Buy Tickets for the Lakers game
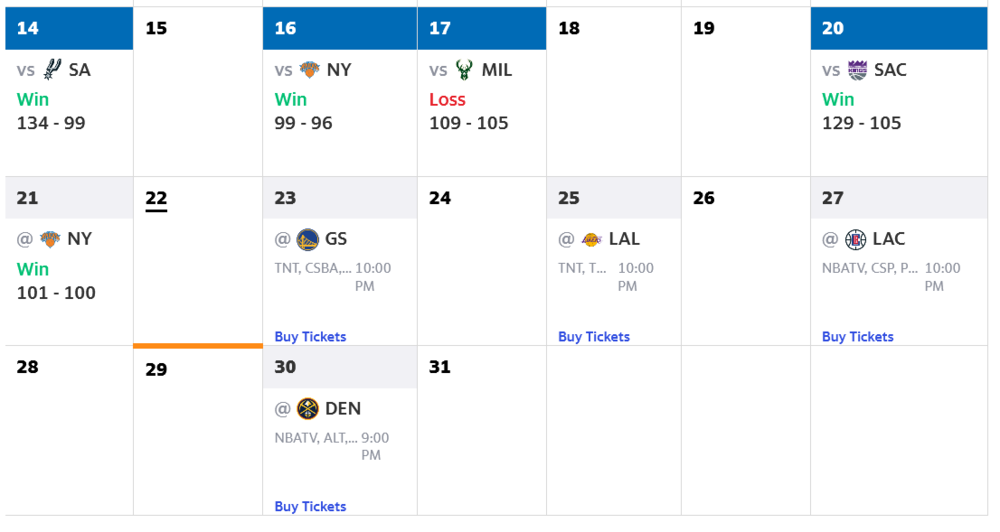 pyautogui.click(x=594, y=337)
